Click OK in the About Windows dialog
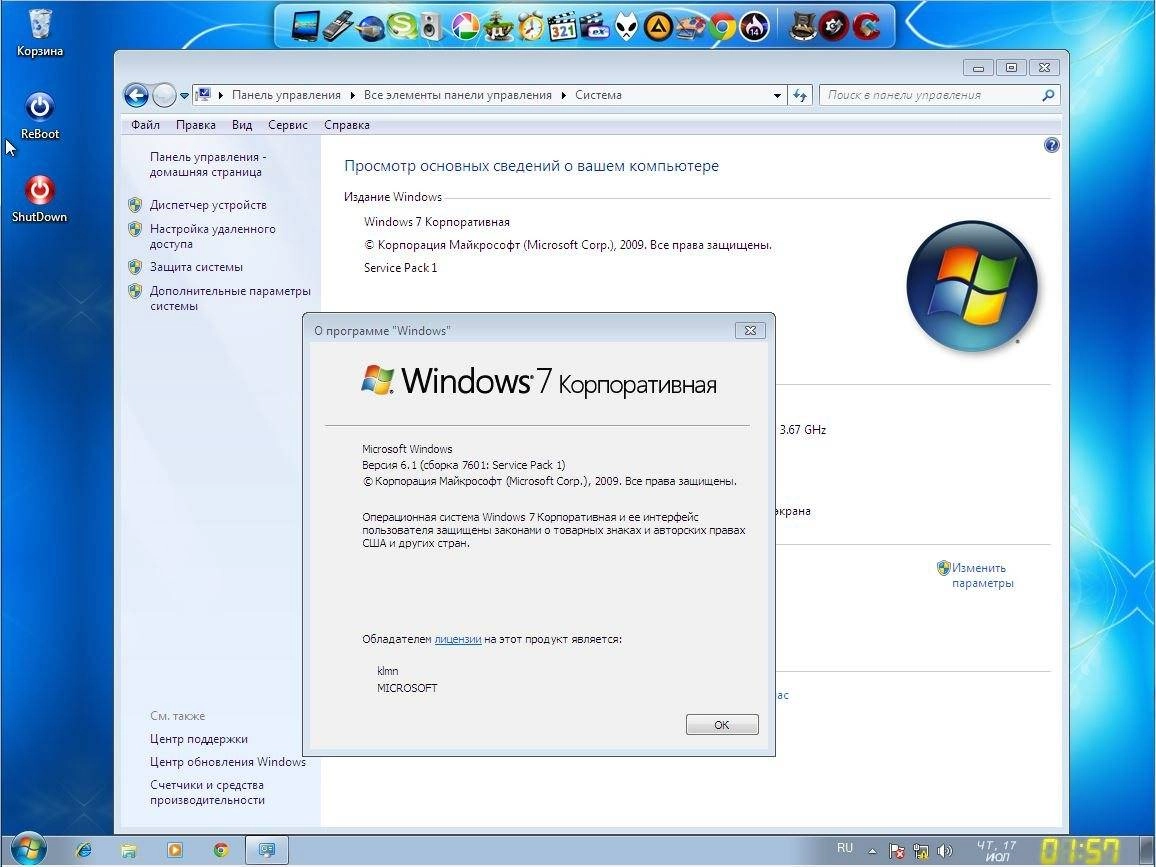 [x=722, y=725]
